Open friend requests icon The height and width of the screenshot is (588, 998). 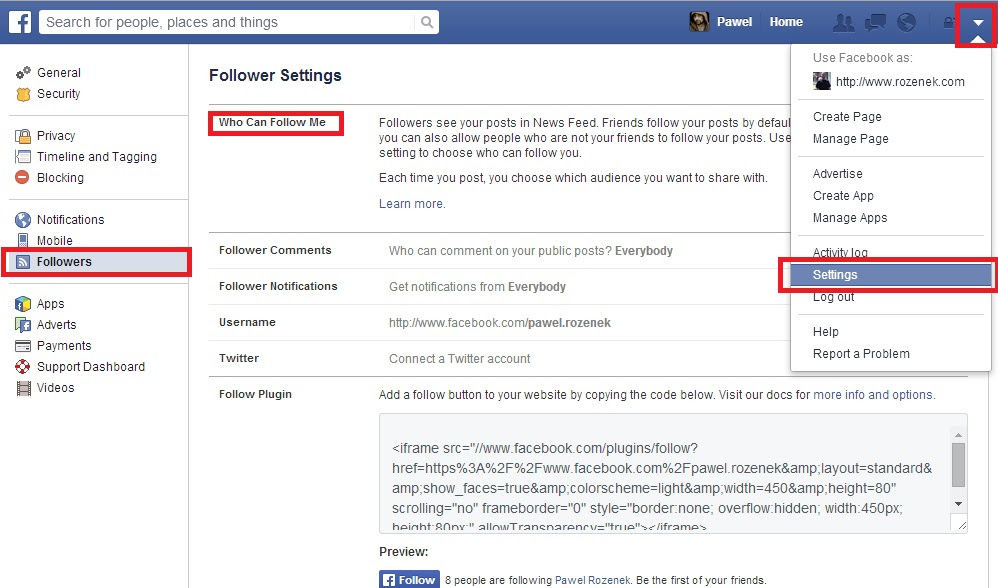(844, 22)
